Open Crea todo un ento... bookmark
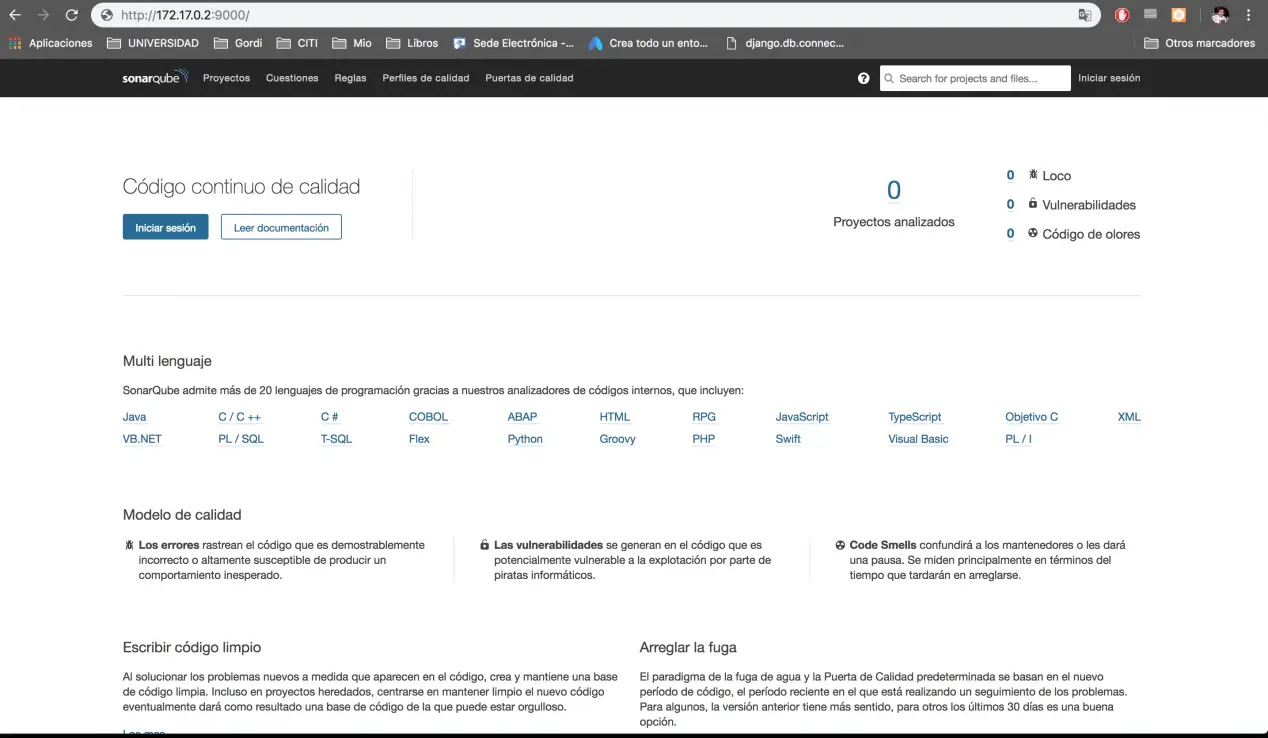The image size is (1268, 738). [x=648, y=43]
